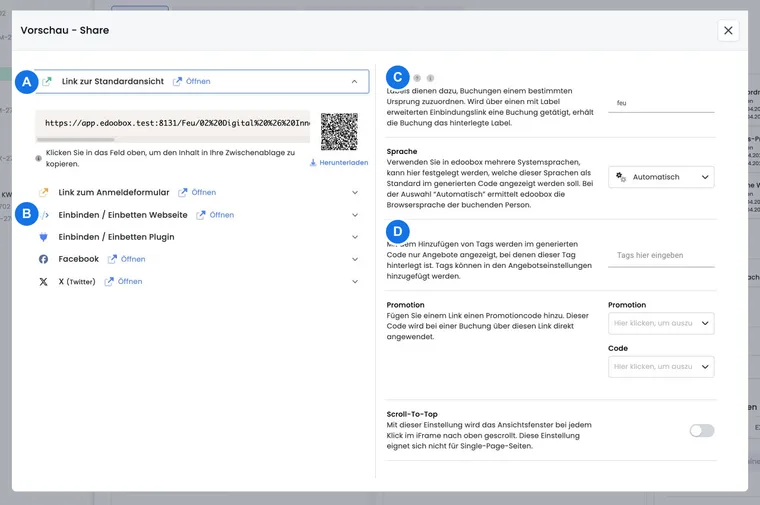760x505 pixels.
Task: Close the Vorschau - Share dialog
Action: click(728, 31)
